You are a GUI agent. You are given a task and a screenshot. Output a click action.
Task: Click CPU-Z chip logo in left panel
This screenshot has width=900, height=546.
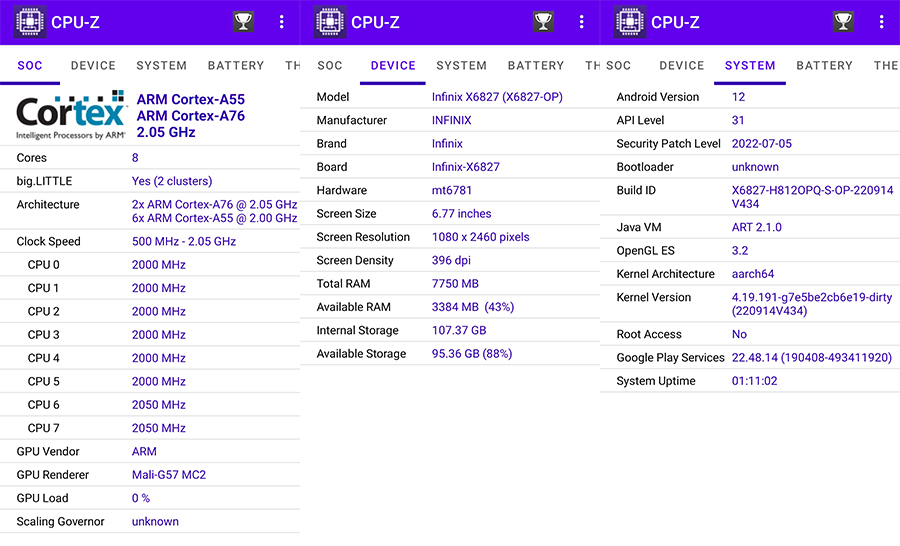point(30,22)
